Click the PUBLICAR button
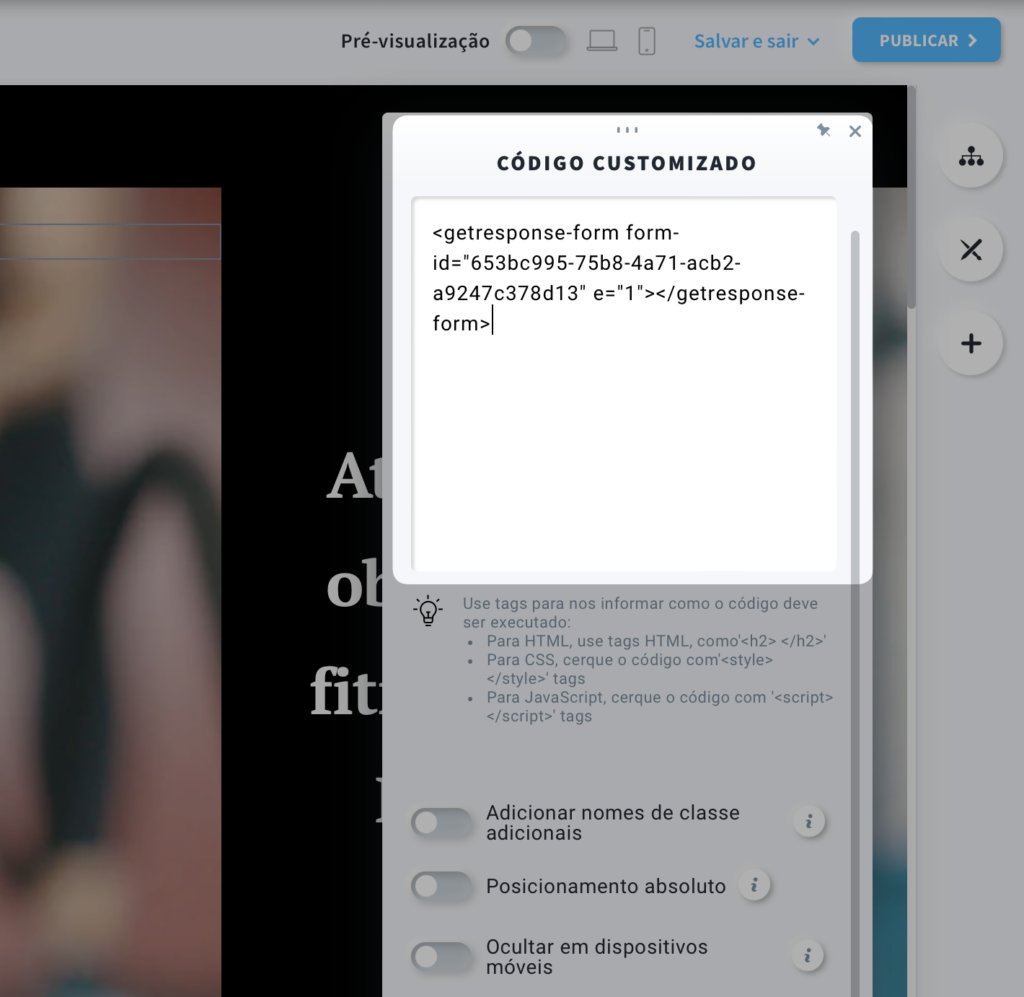Viewport: 1024px width, 997px height. pos(926,40)
